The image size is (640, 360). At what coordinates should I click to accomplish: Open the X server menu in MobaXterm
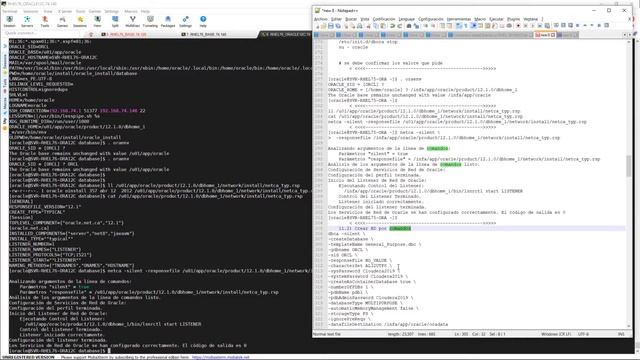tap(64, 11)
